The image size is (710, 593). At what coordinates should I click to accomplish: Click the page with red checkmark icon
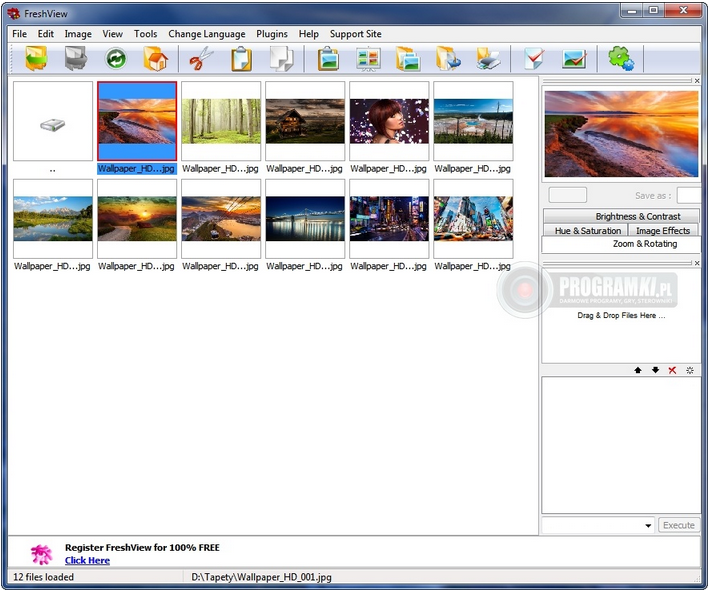click(534, 59)
